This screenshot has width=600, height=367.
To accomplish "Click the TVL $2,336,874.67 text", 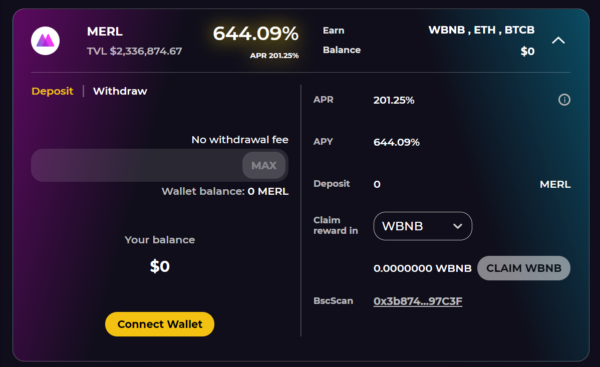I will pyautogui.click(x=134, y=51).
